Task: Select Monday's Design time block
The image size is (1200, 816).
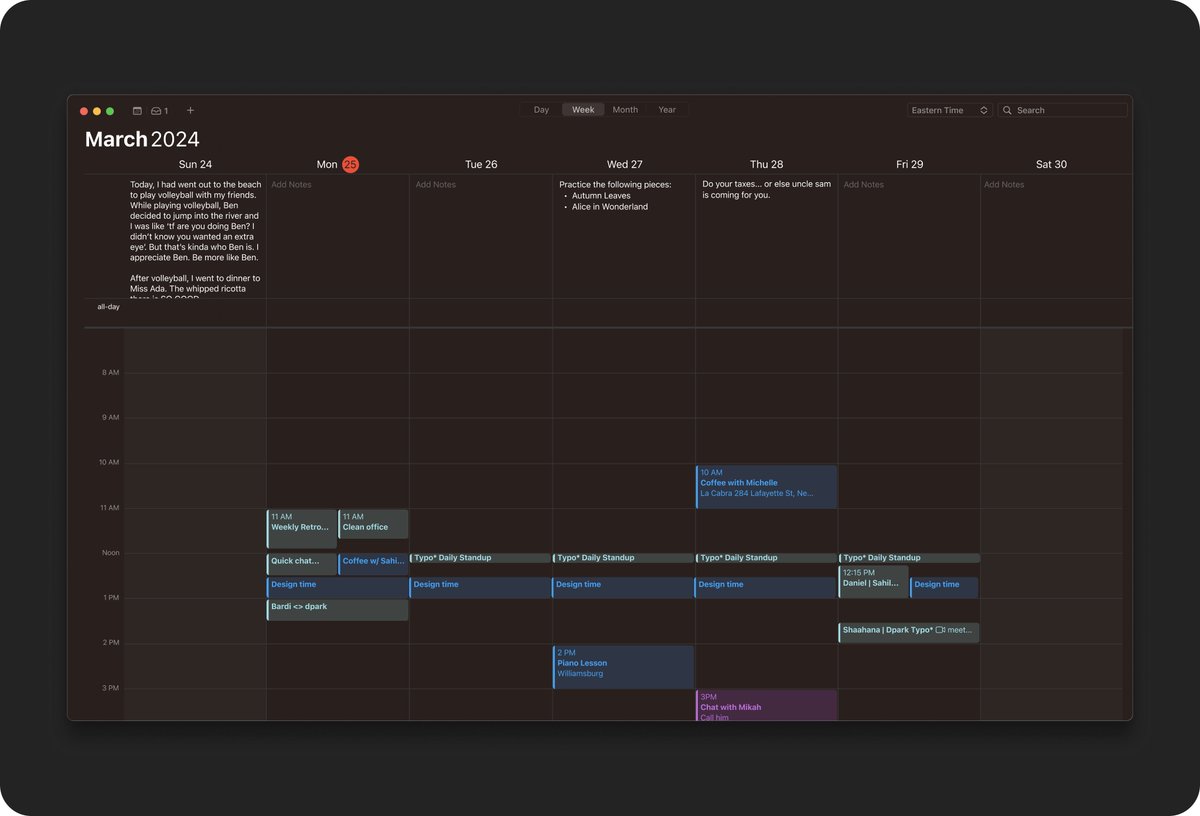Action: [337, 587]
